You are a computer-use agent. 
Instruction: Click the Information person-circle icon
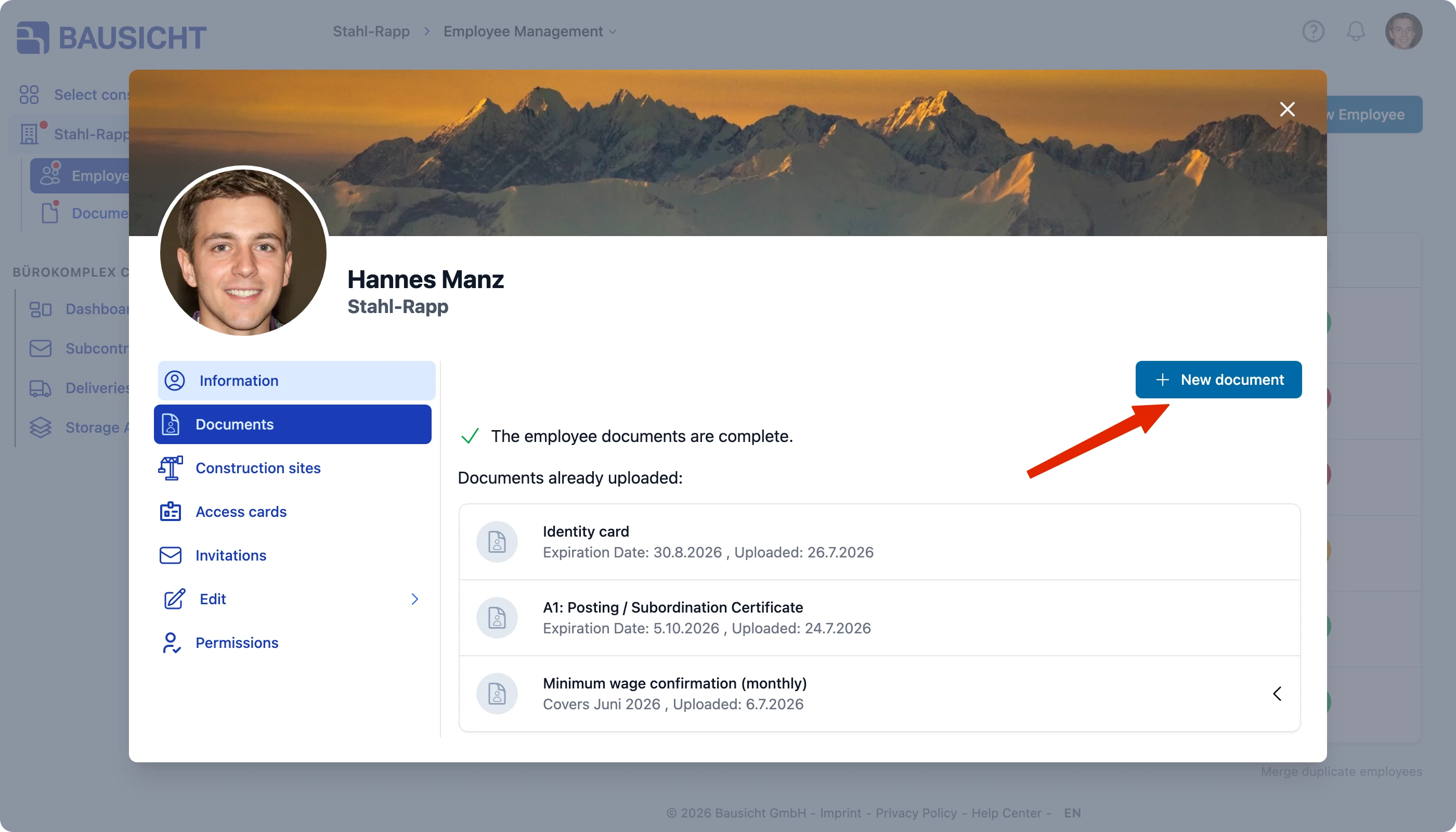(x=174, y=381)
